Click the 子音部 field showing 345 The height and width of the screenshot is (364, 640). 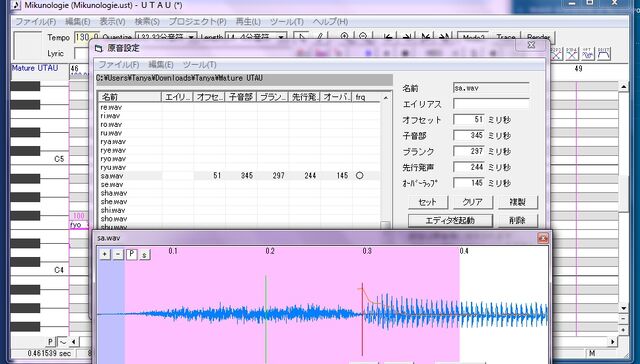[x=469, y=135]
